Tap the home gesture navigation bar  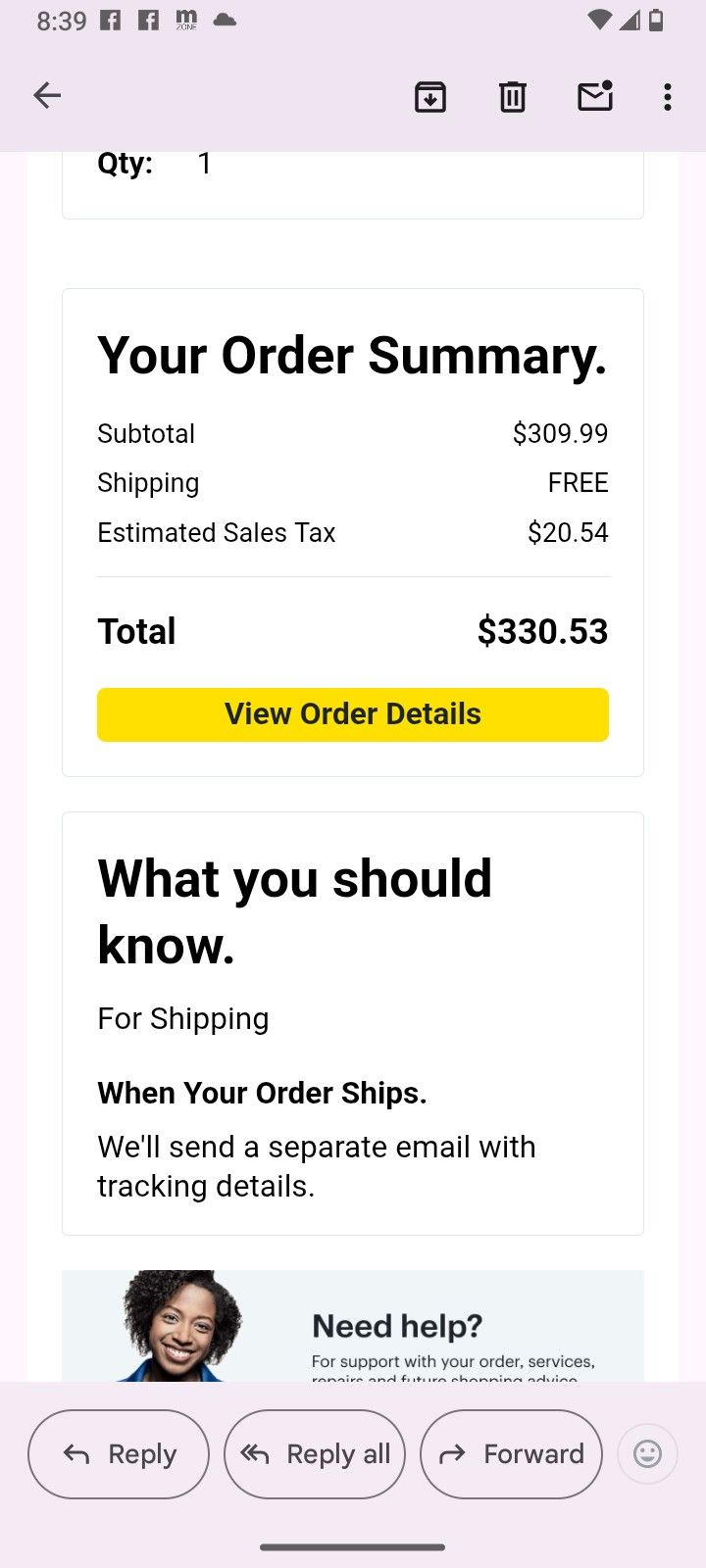(x=353, y=1547)
